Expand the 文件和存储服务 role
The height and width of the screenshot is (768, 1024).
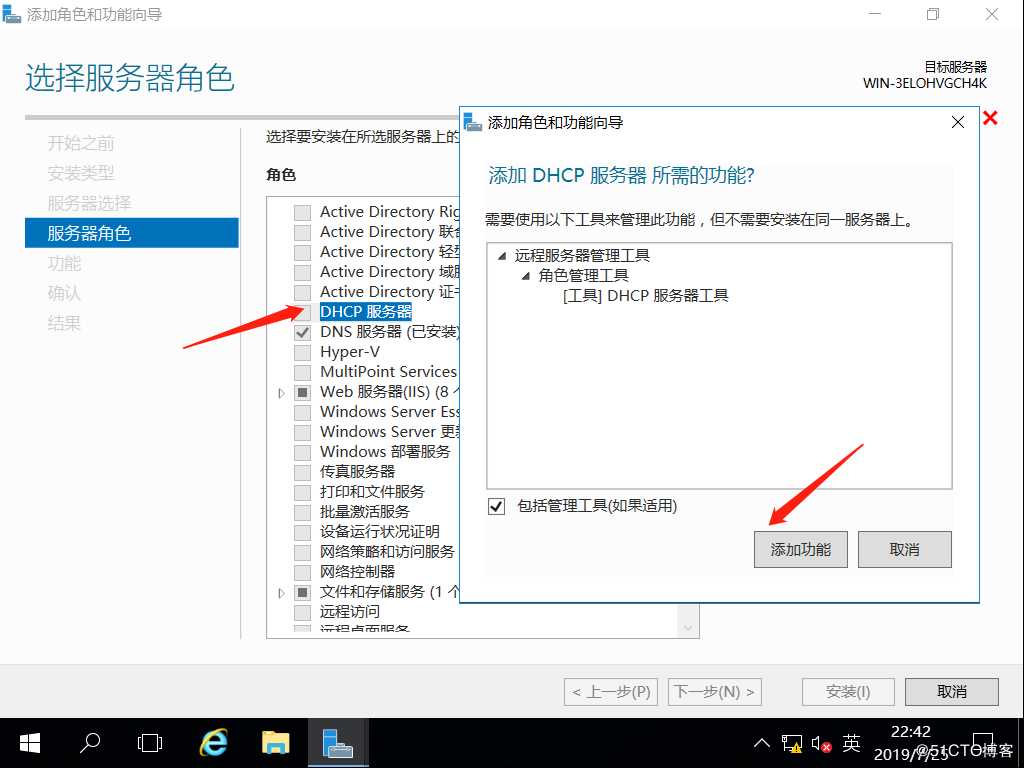pos(281,593)
